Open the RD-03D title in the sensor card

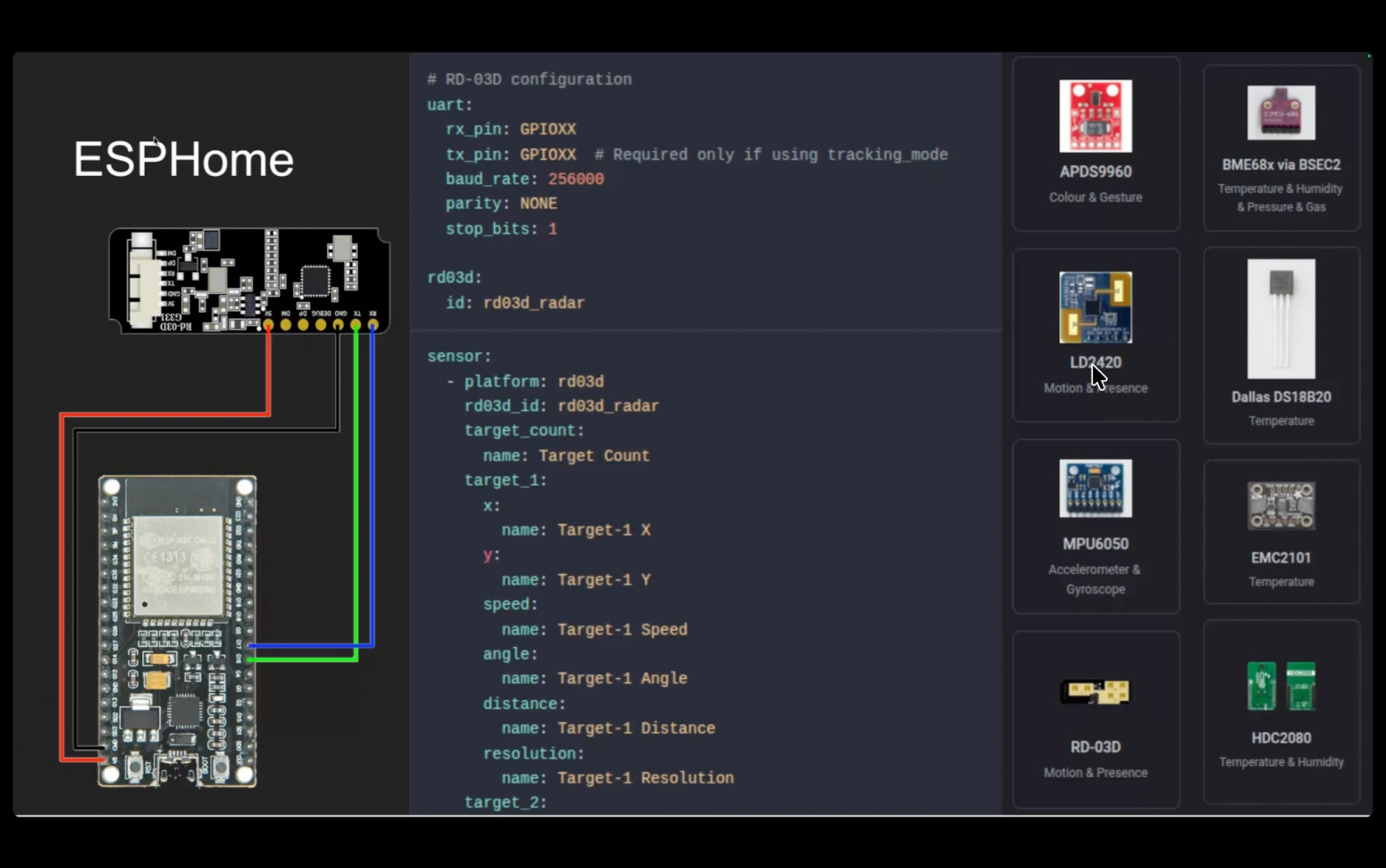coord(1095,747)
